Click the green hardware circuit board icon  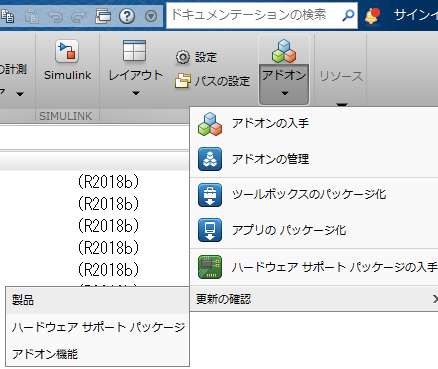210,267
